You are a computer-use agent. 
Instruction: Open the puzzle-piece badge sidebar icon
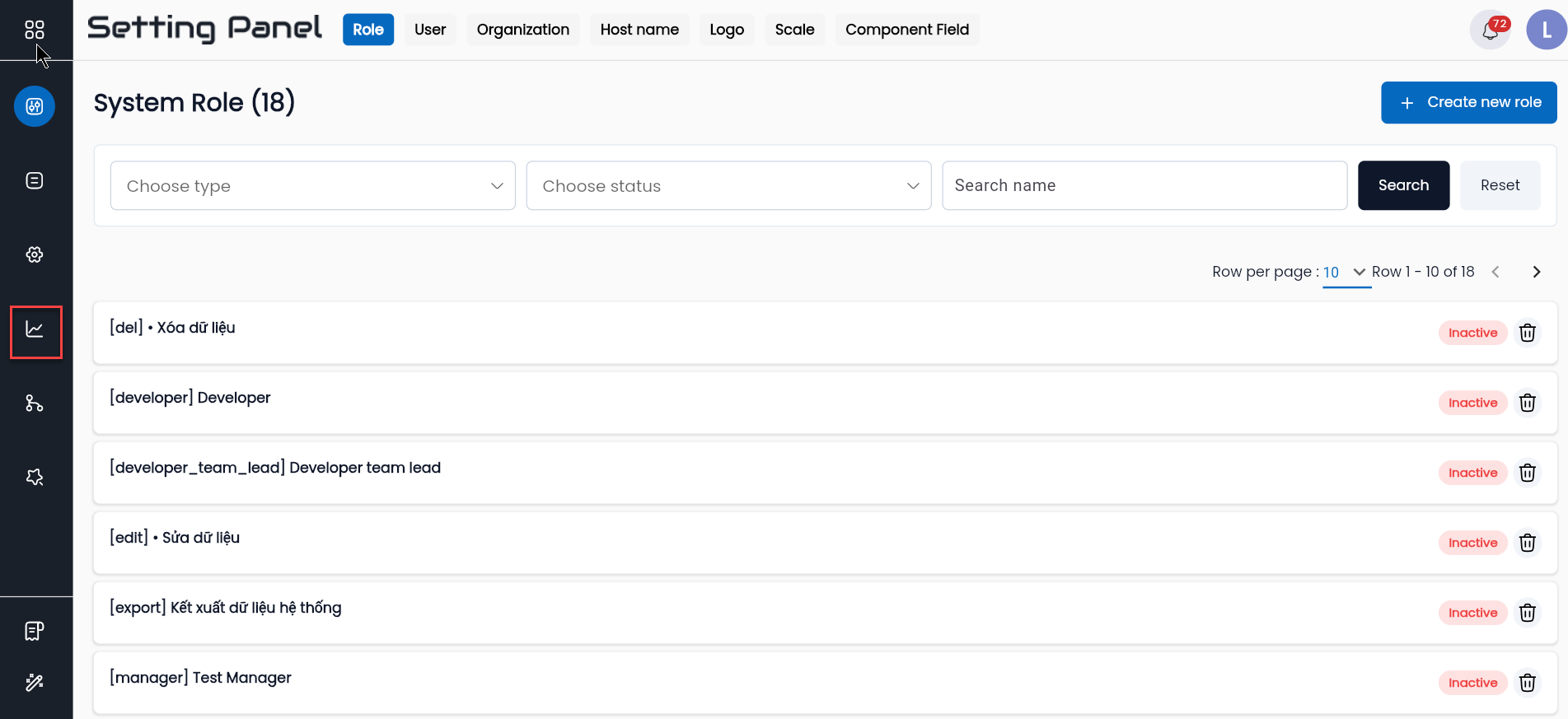[35, 477]
